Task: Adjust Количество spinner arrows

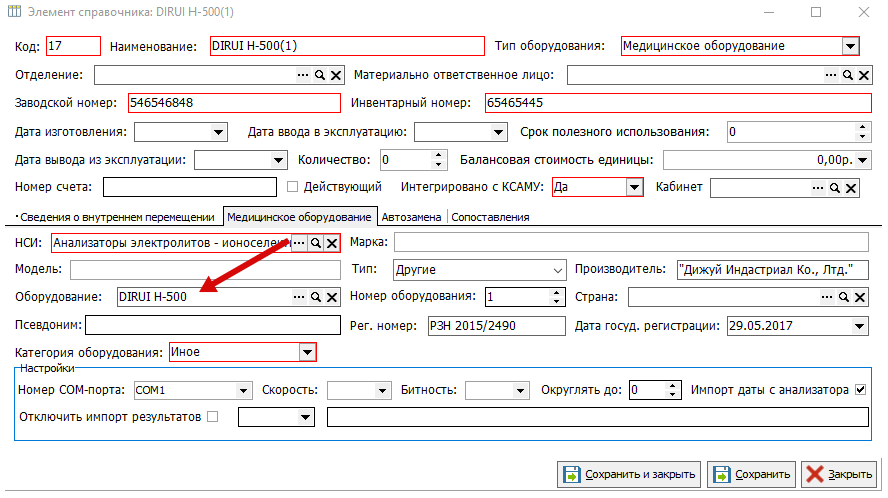Action: click(438, 160)
